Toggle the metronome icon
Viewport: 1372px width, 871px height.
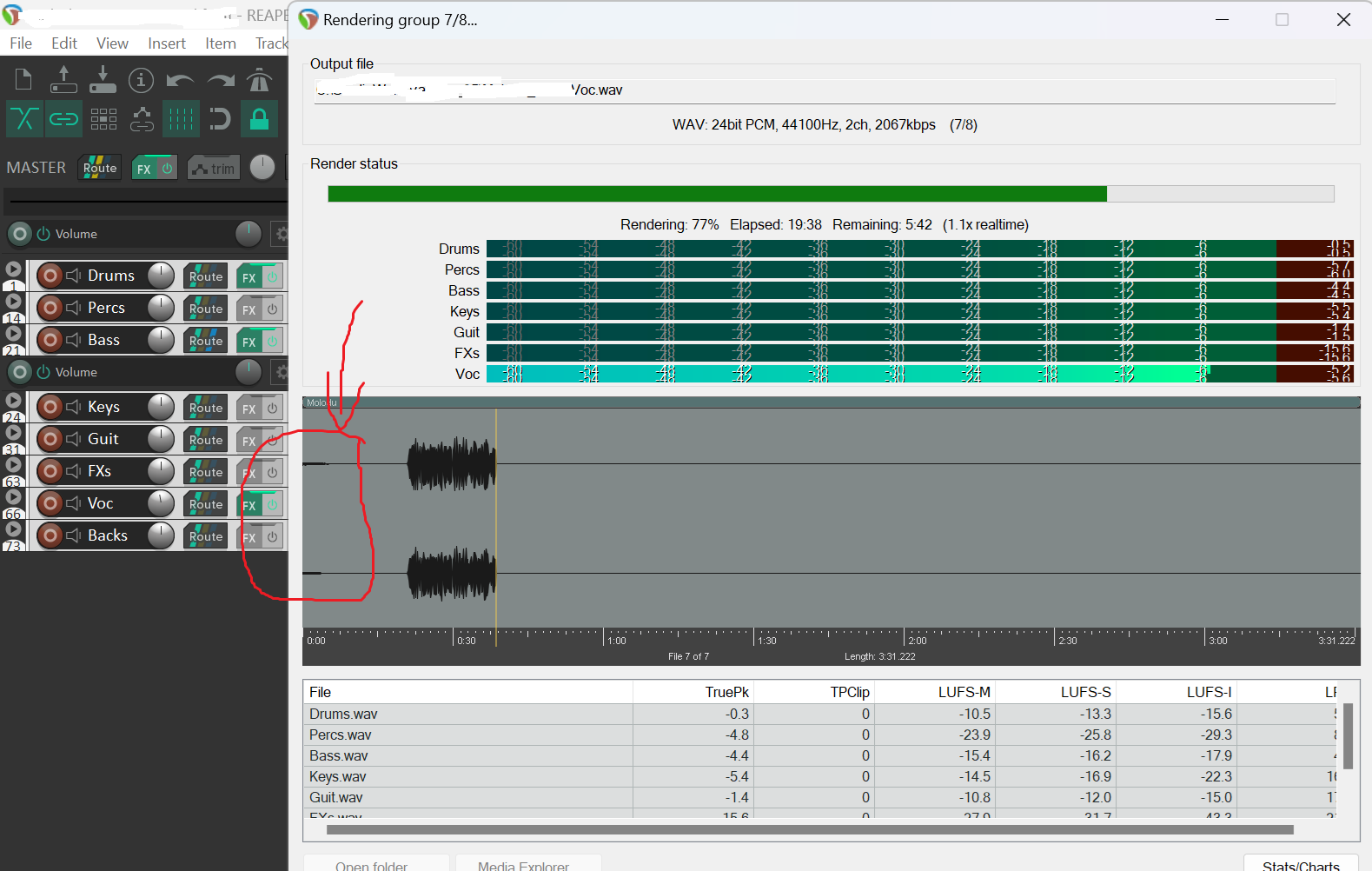point(259,80)
